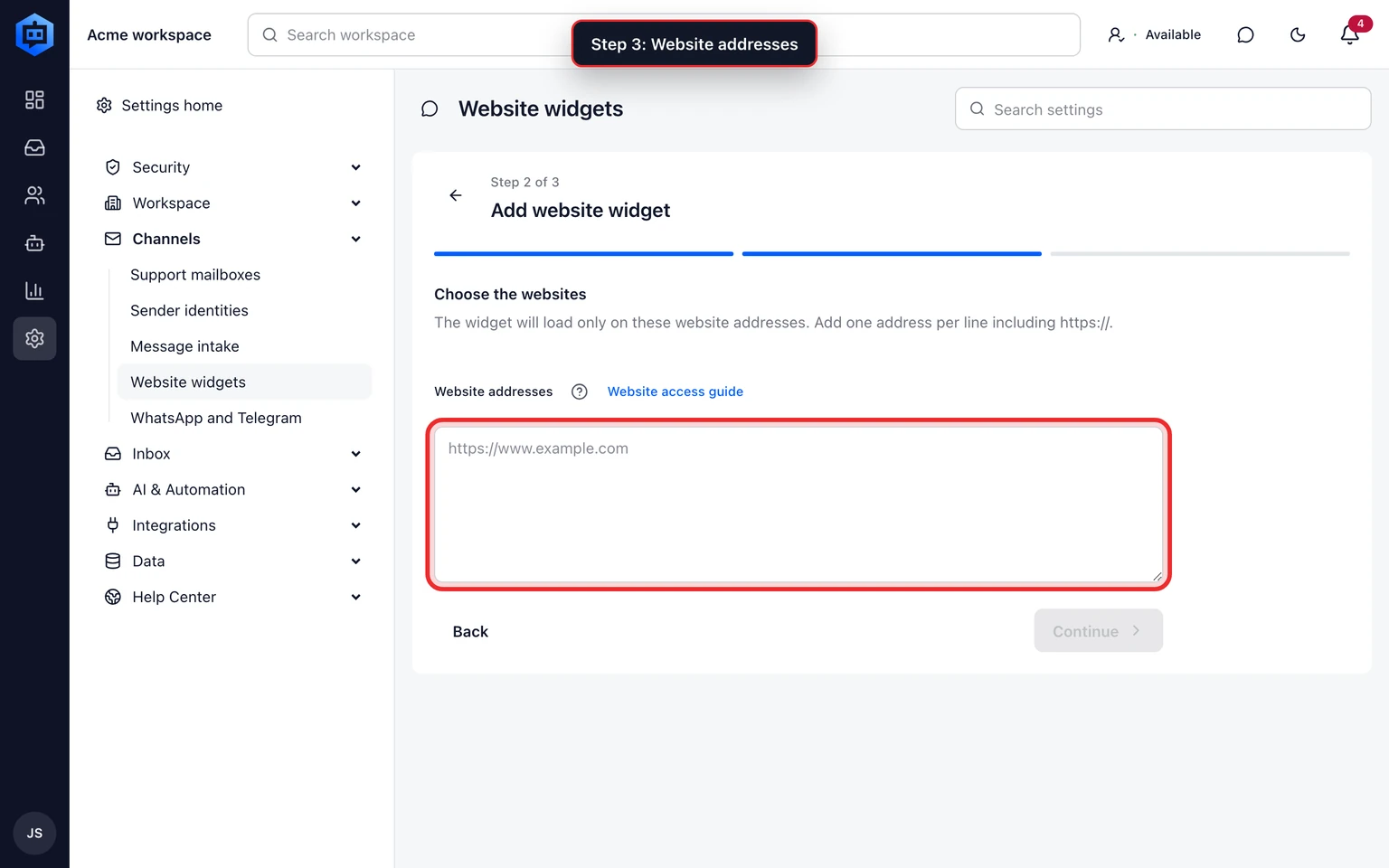Expand the Help Center section chevron

[356, 597]
